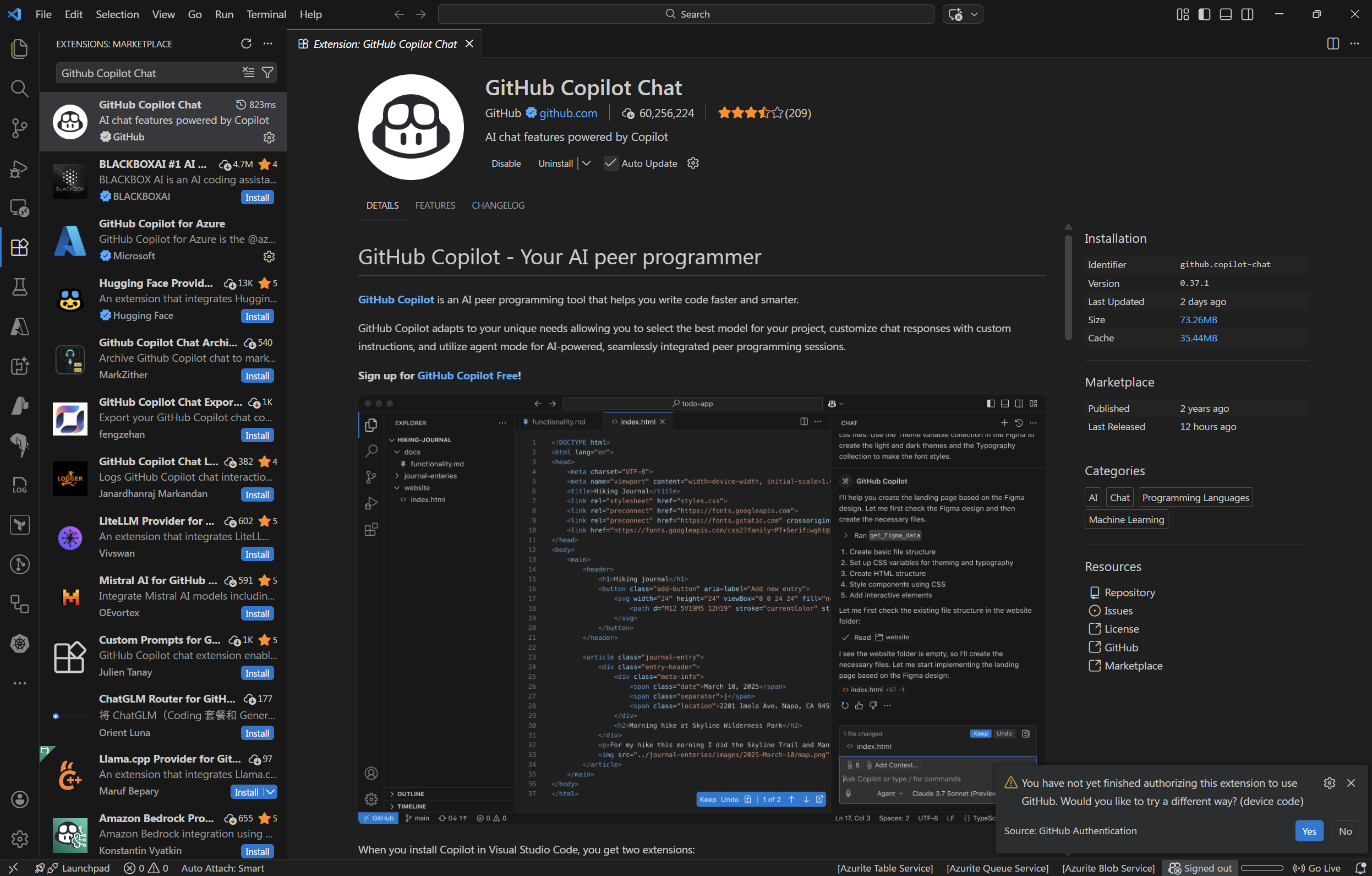Click the title bar Search command center
This screenshot has width=1372, height=876.
686,14
